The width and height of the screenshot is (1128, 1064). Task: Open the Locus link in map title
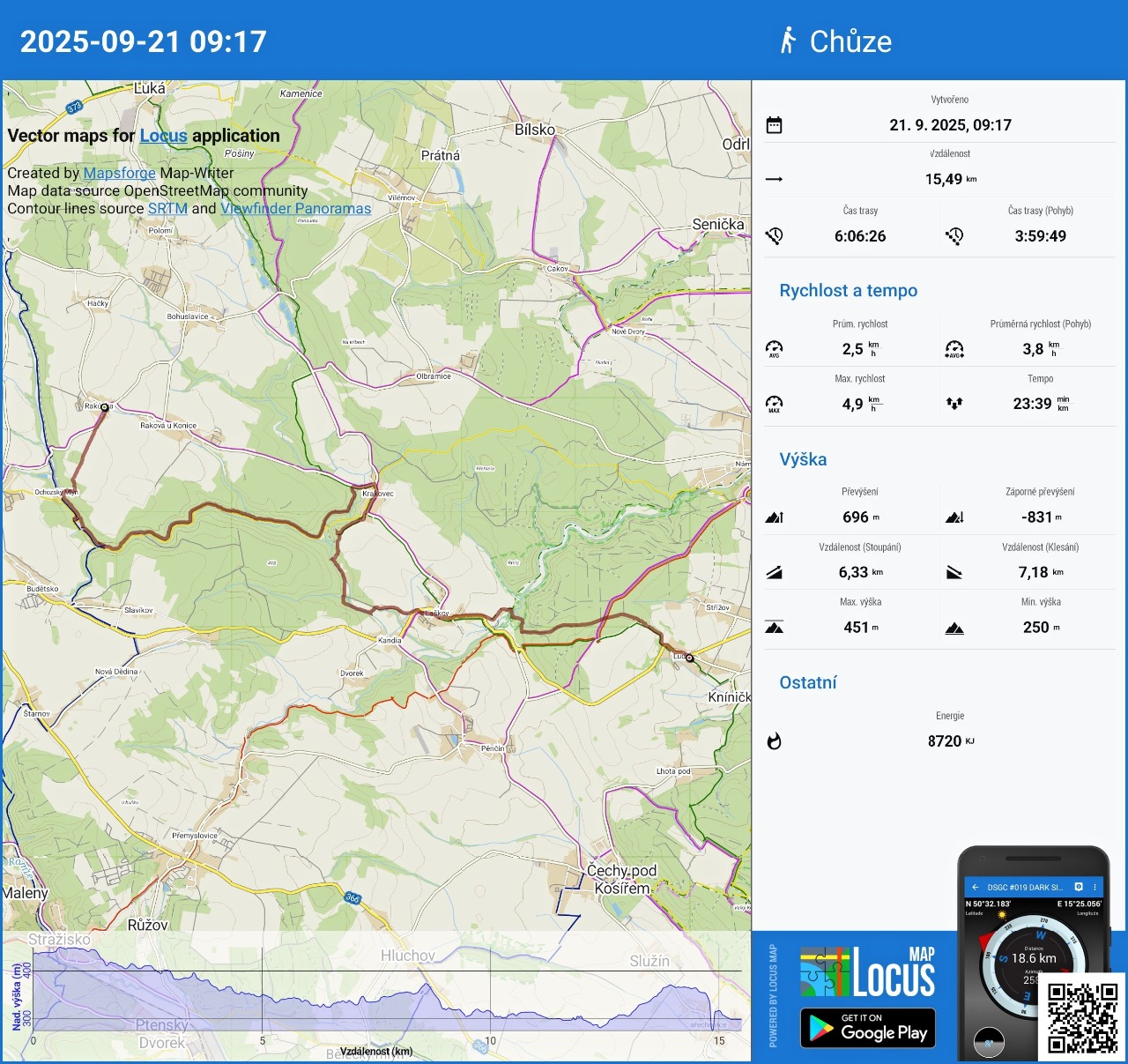163,136
